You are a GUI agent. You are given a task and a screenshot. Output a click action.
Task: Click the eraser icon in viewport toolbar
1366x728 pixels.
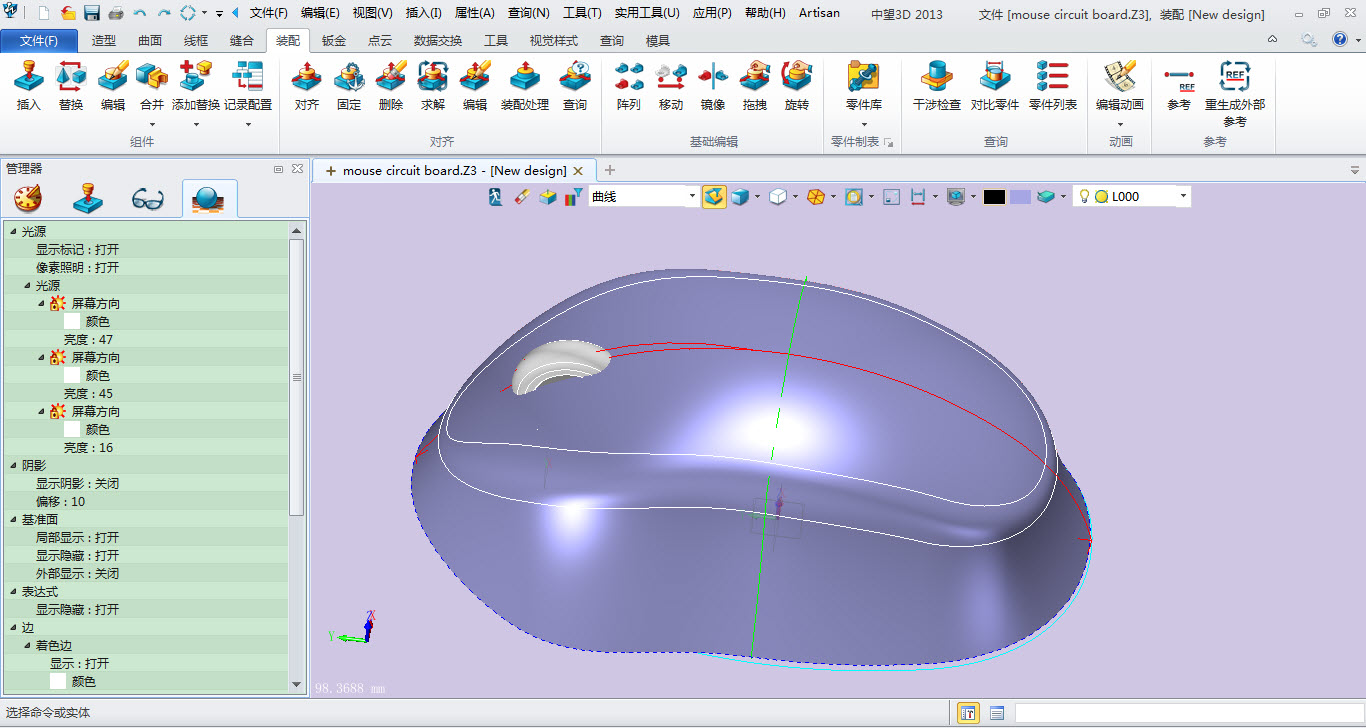click(x=520, y=197)
